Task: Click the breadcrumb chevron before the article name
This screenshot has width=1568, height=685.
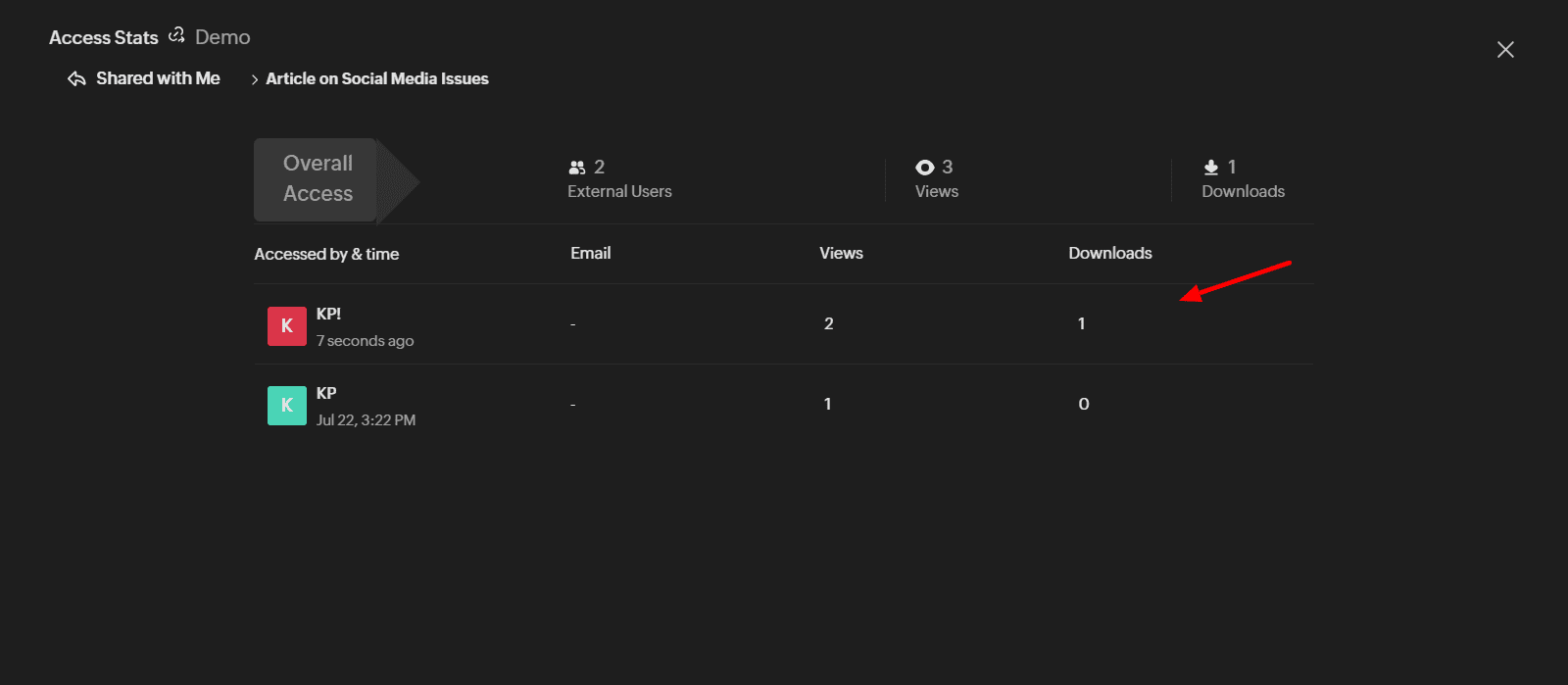Action: (255, 79)
